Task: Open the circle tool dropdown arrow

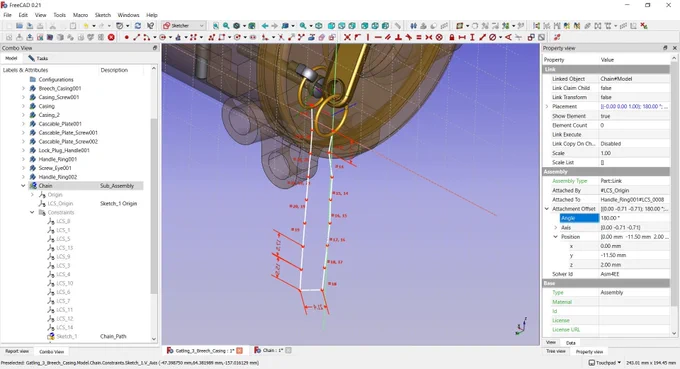Action: click(170, 37)
